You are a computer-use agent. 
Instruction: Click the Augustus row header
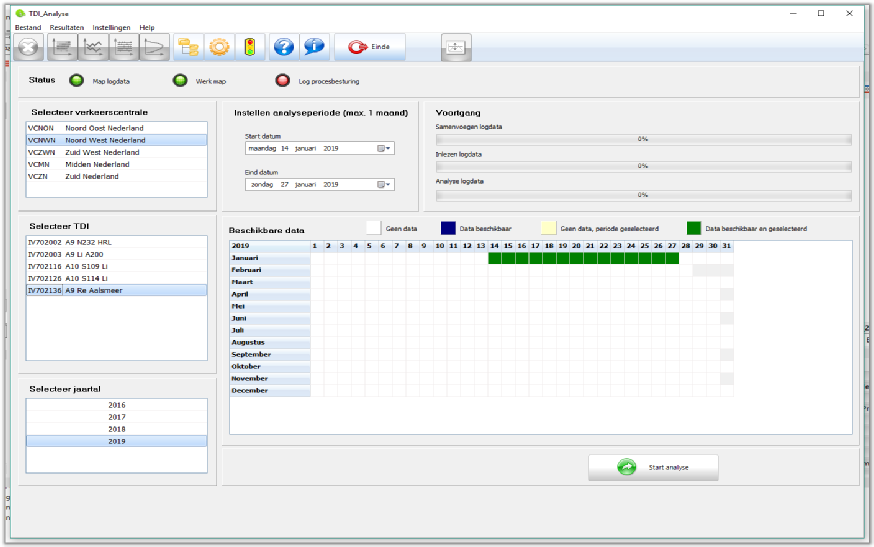[270, 342]
